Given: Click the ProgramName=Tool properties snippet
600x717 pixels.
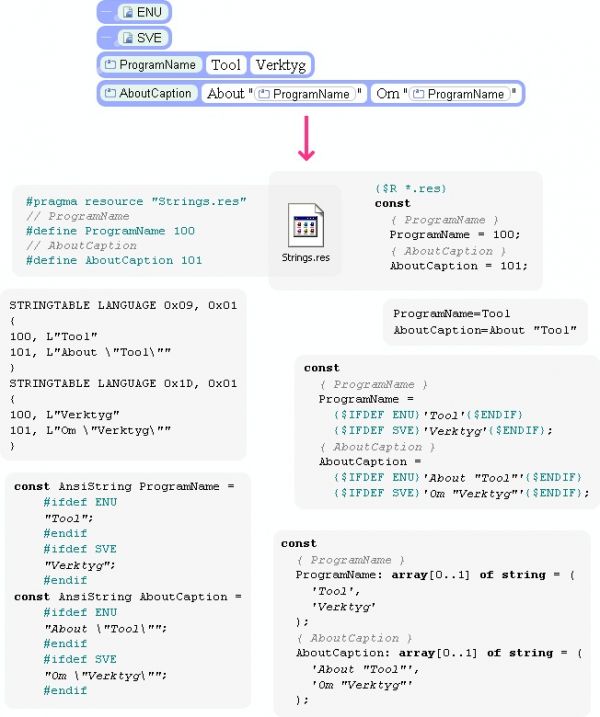Looking at the screenshot, I should [485, 322].
